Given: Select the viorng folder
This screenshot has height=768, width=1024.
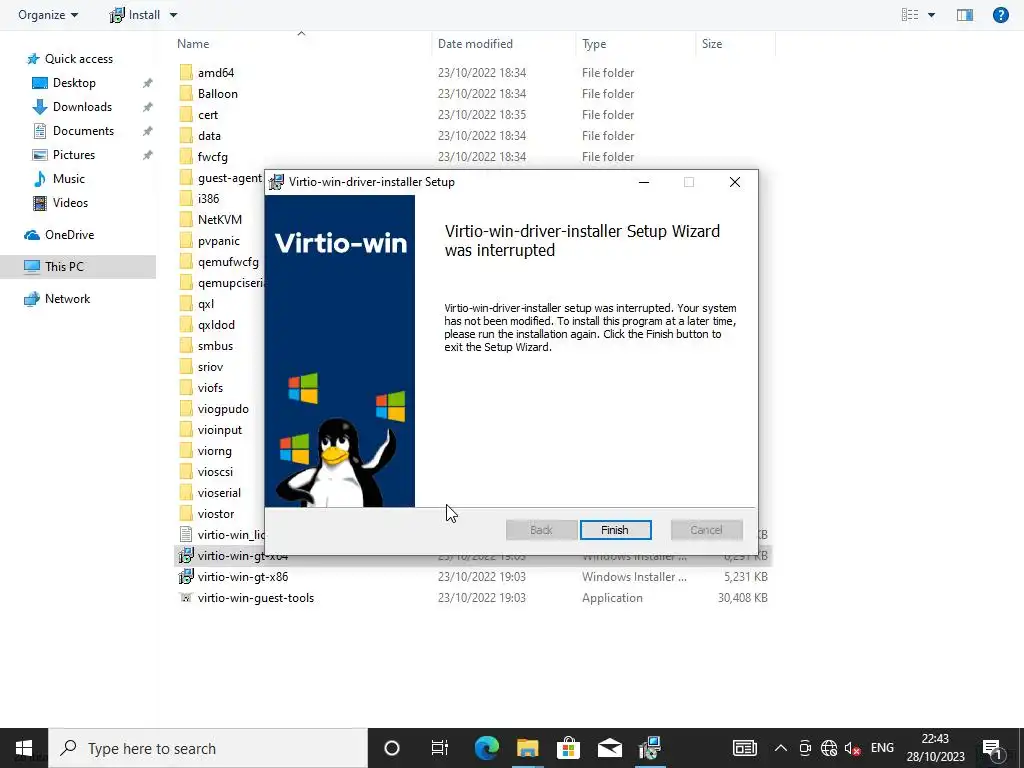Looking at the screenshot, I should coord(214,451).
